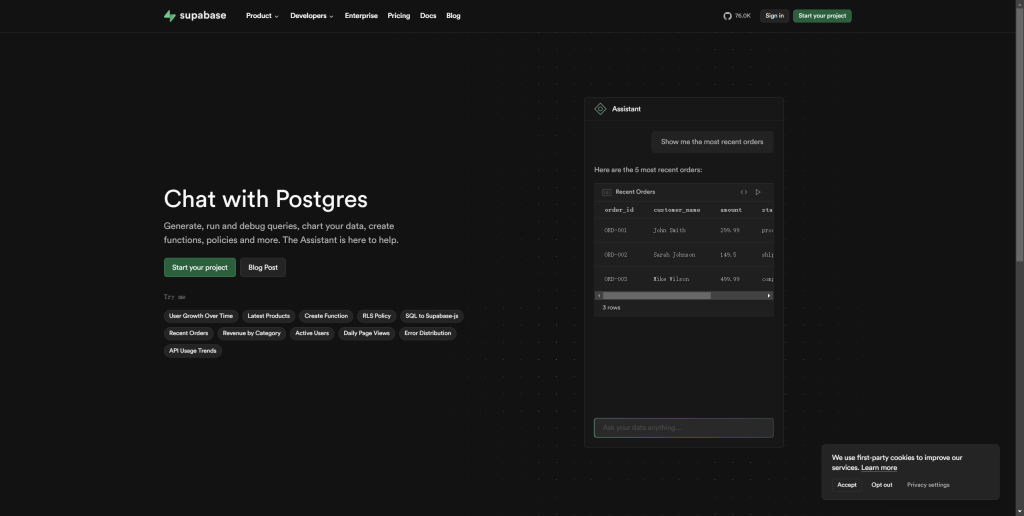This screenshot has width=1024, height=516.
Task: Select the Create Function prompt
Action: pos(326,316)
